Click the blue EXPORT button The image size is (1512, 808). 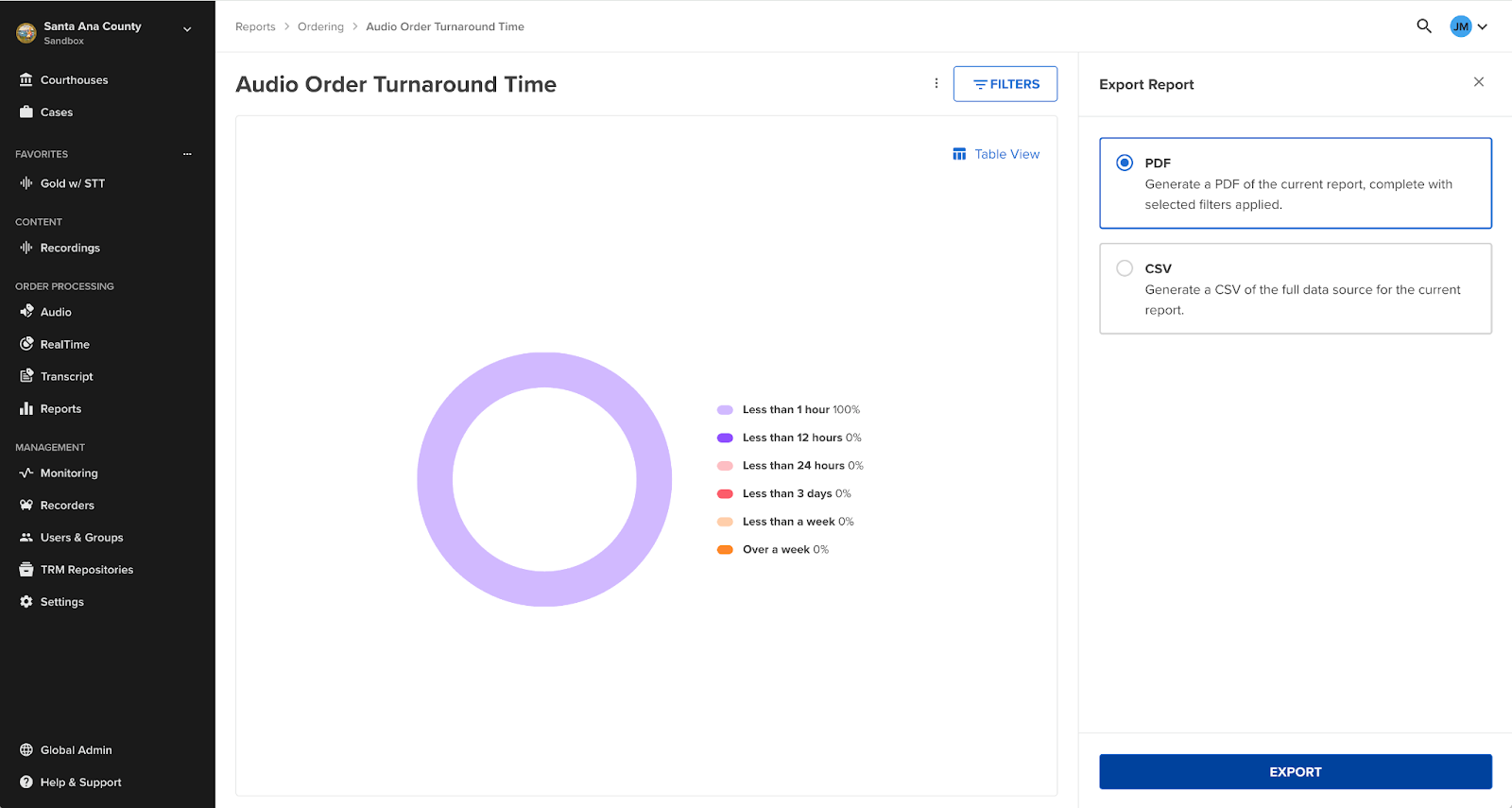pyautogui.click(x=1296, y=771)
